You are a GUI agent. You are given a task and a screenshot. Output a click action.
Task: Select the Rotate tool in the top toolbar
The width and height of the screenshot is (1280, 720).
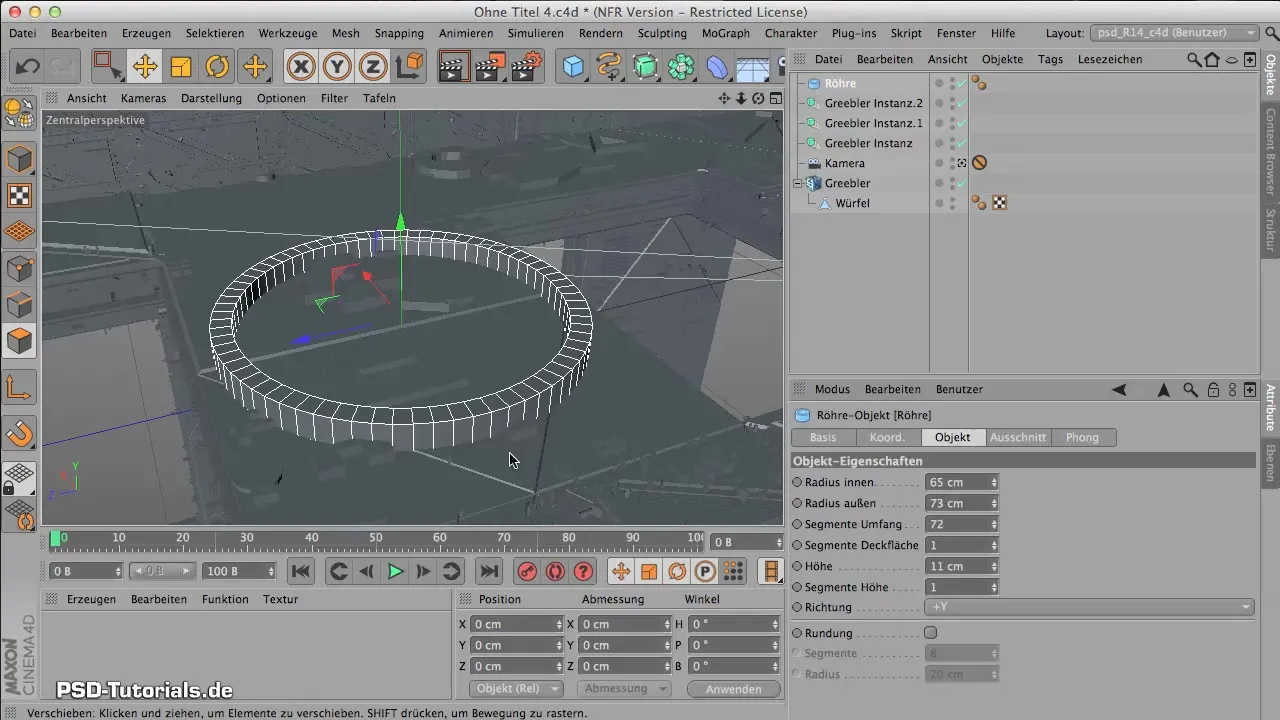[x=217, y=67]
